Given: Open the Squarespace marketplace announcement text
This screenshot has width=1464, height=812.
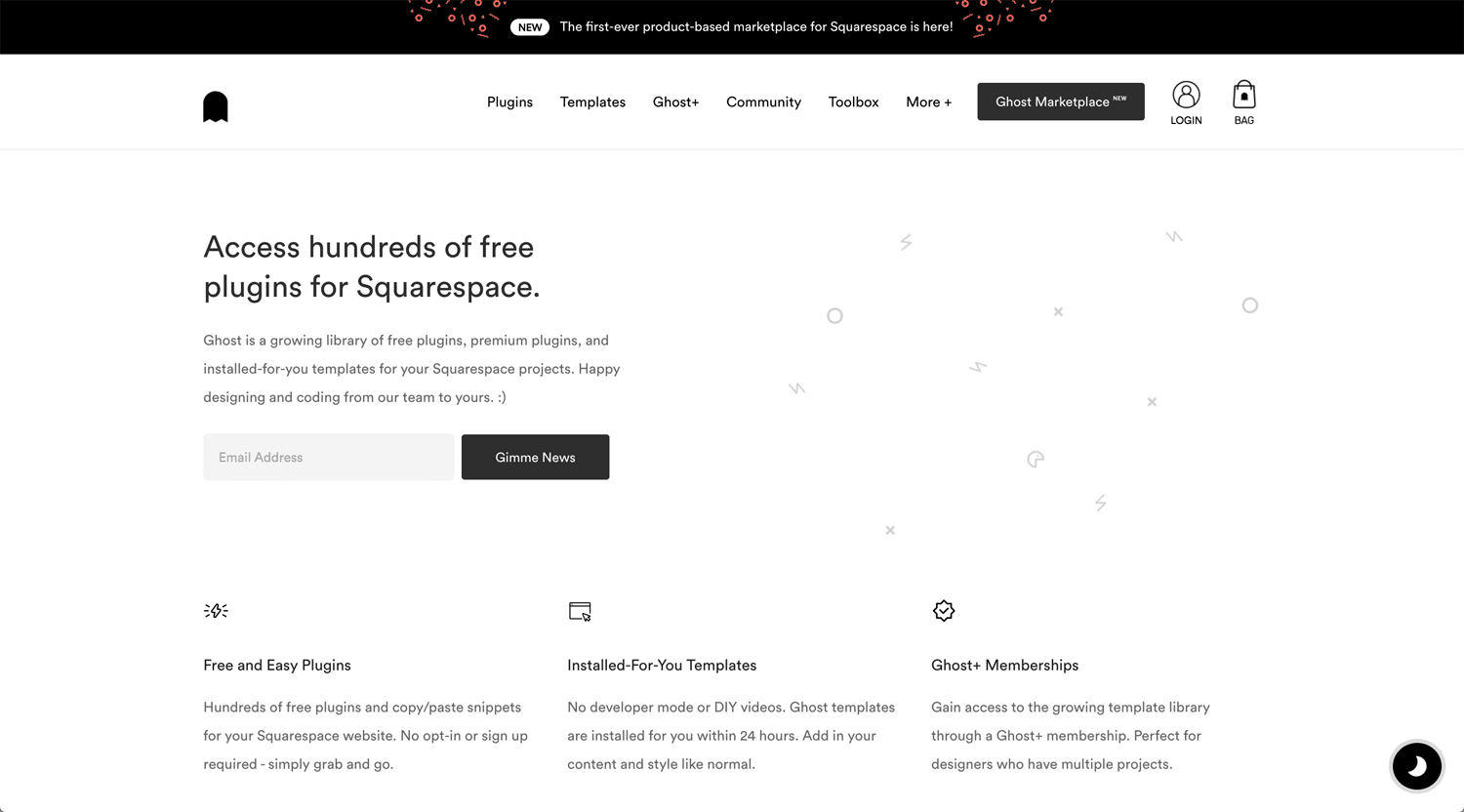Looking at the screenshot, I should [x=756, y=27].
